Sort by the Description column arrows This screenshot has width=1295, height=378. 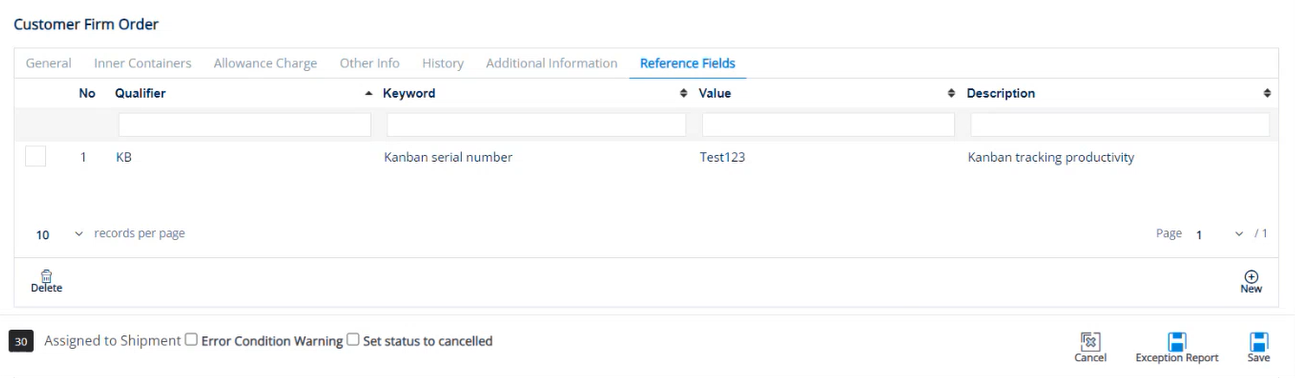coord(1267,93)
